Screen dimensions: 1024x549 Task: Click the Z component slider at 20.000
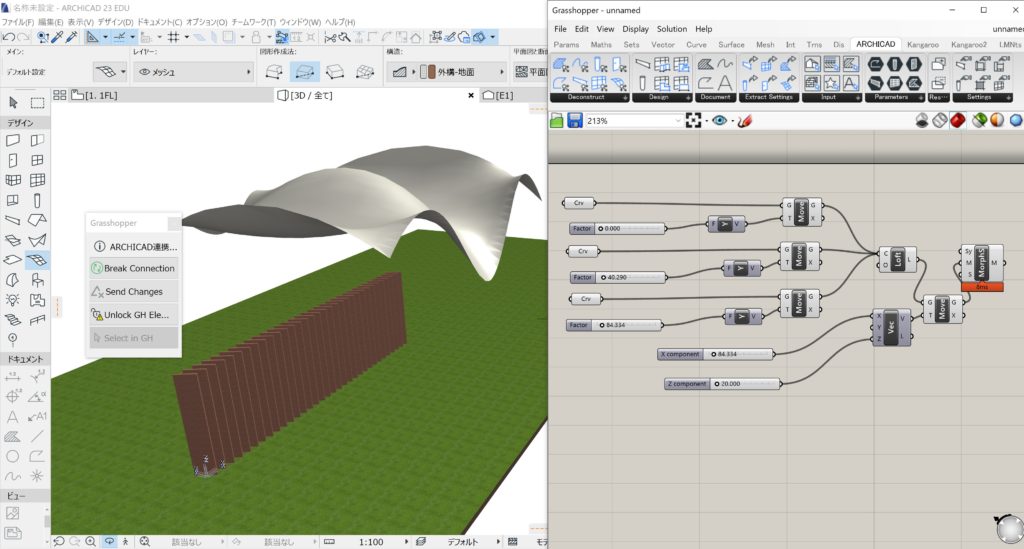[722, 384]
